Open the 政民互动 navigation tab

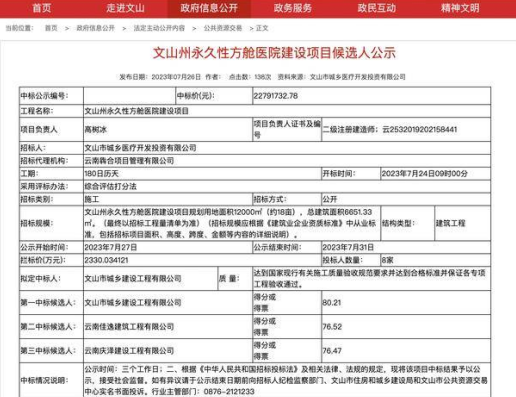point(377,8)
